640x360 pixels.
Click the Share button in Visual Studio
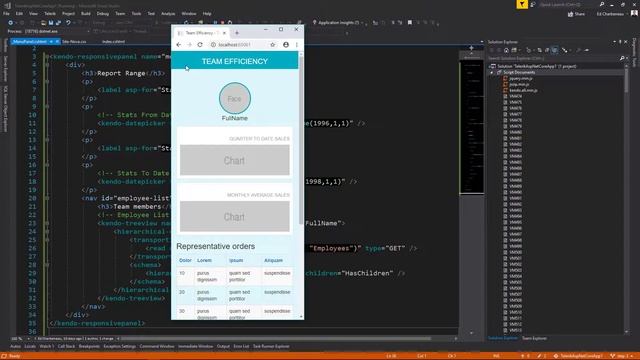pos(576,14)
